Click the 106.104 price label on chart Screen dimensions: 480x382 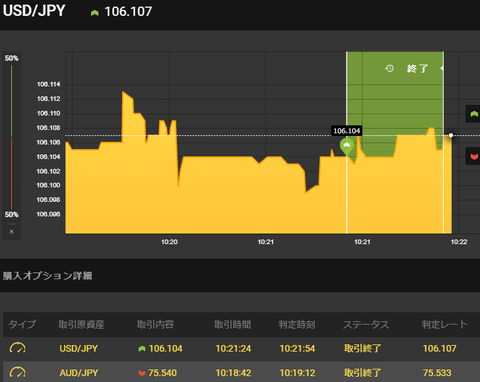click(x=347, y=131)
